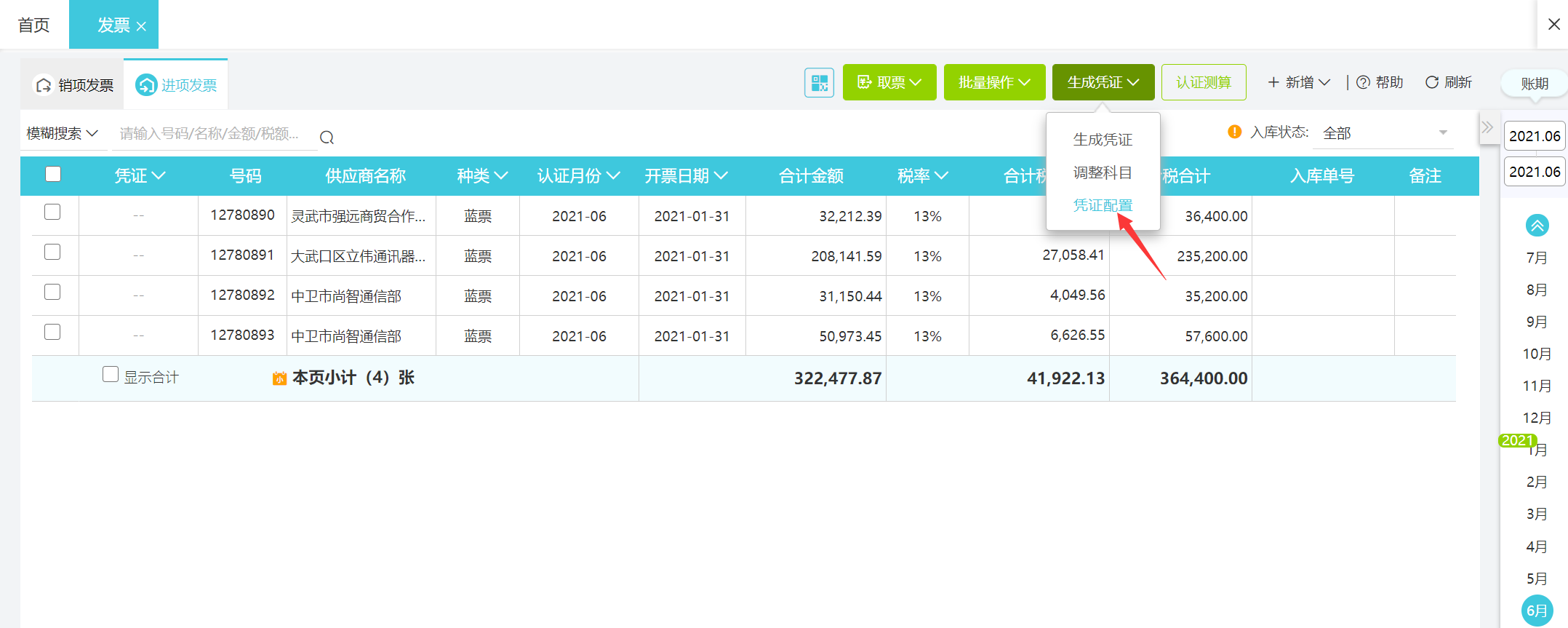Image resolution: width=1568 pixels, height=628 pixels.
Task: Select 10月 in the period list
Action: click(x=1537, y=354)
